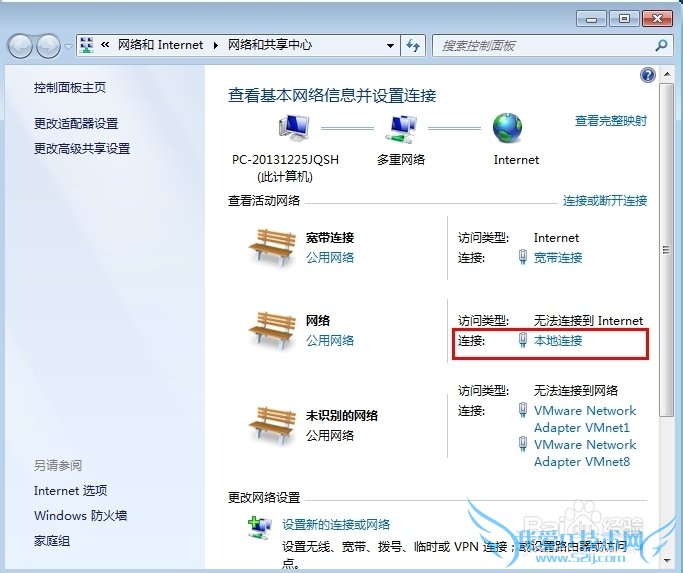Open the recent pages dropdown beside forward button

[x=68, y=46]
